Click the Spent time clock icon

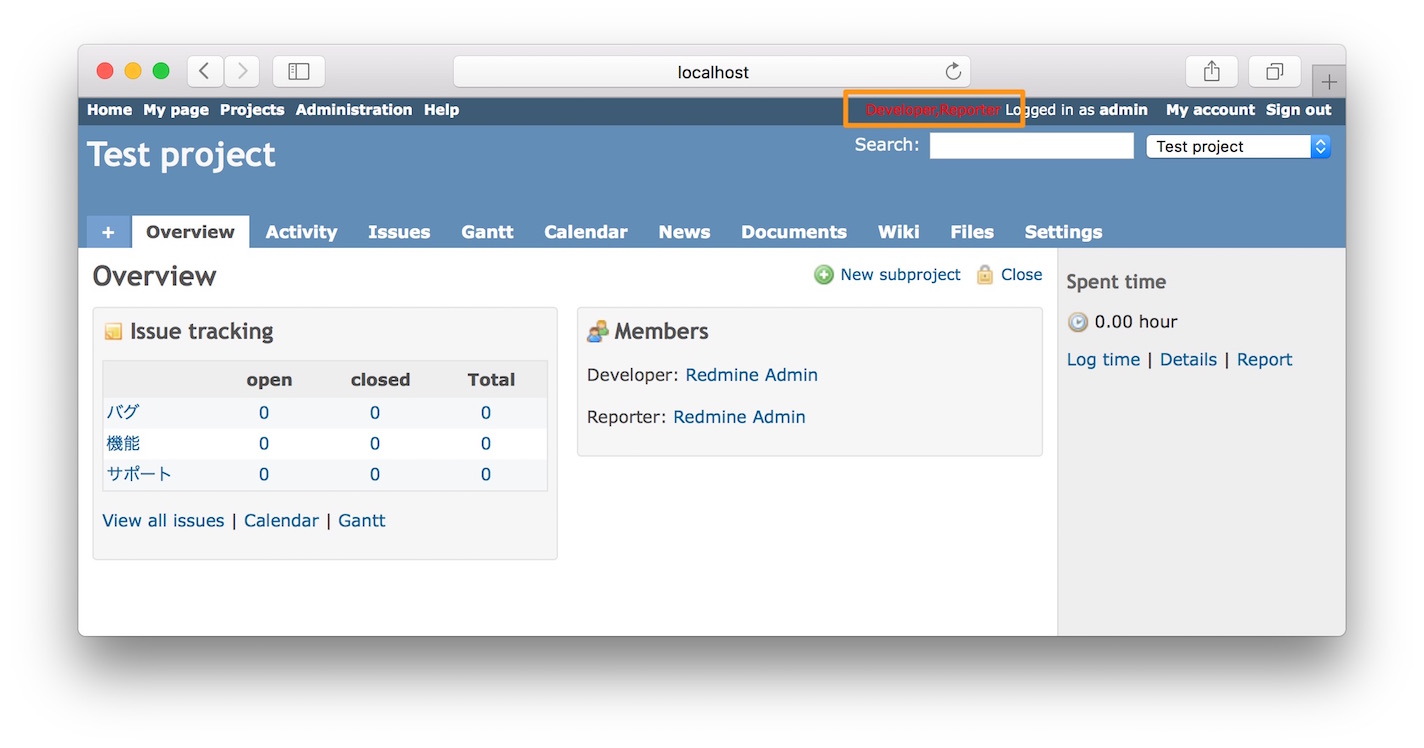point(1077,322)
